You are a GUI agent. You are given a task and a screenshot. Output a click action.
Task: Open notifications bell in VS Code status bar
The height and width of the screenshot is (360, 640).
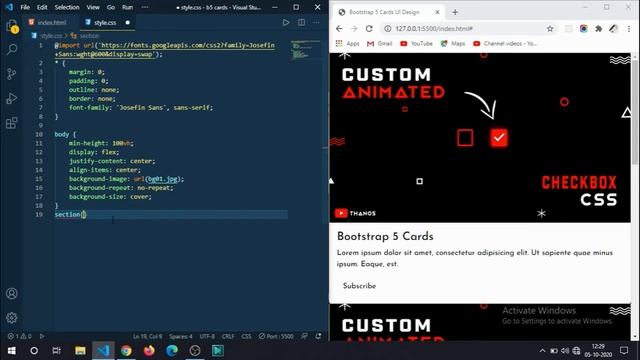coord(318,336)
